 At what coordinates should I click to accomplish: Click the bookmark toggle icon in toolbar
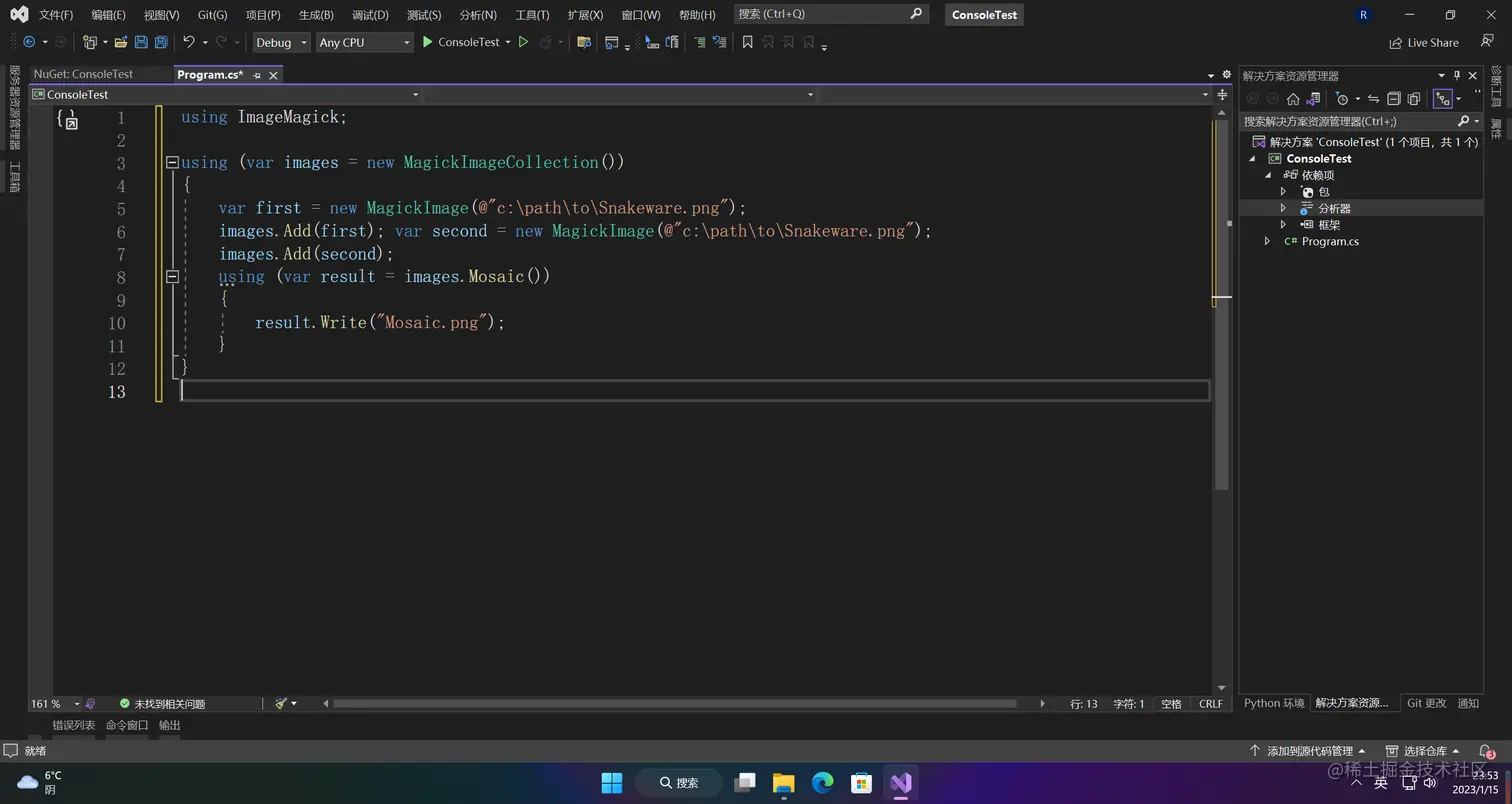(747, 42)
